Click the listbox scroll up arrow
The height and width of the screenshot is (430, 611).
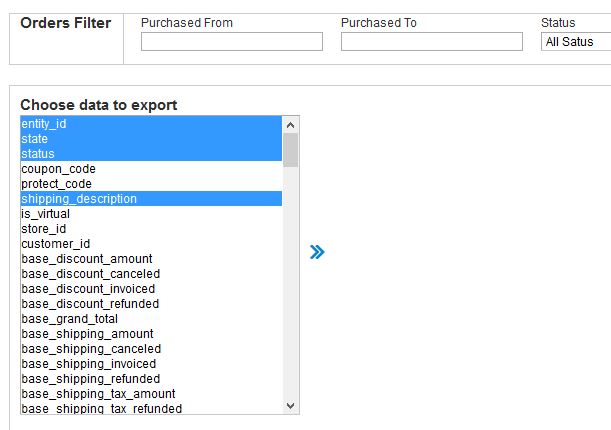[291, 125]
